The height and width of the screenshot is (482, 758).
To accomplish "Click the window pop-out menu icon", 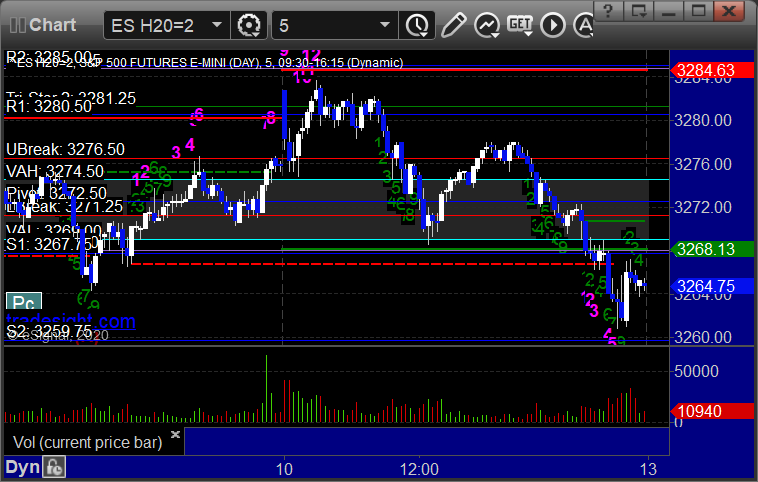I will 638,10.
